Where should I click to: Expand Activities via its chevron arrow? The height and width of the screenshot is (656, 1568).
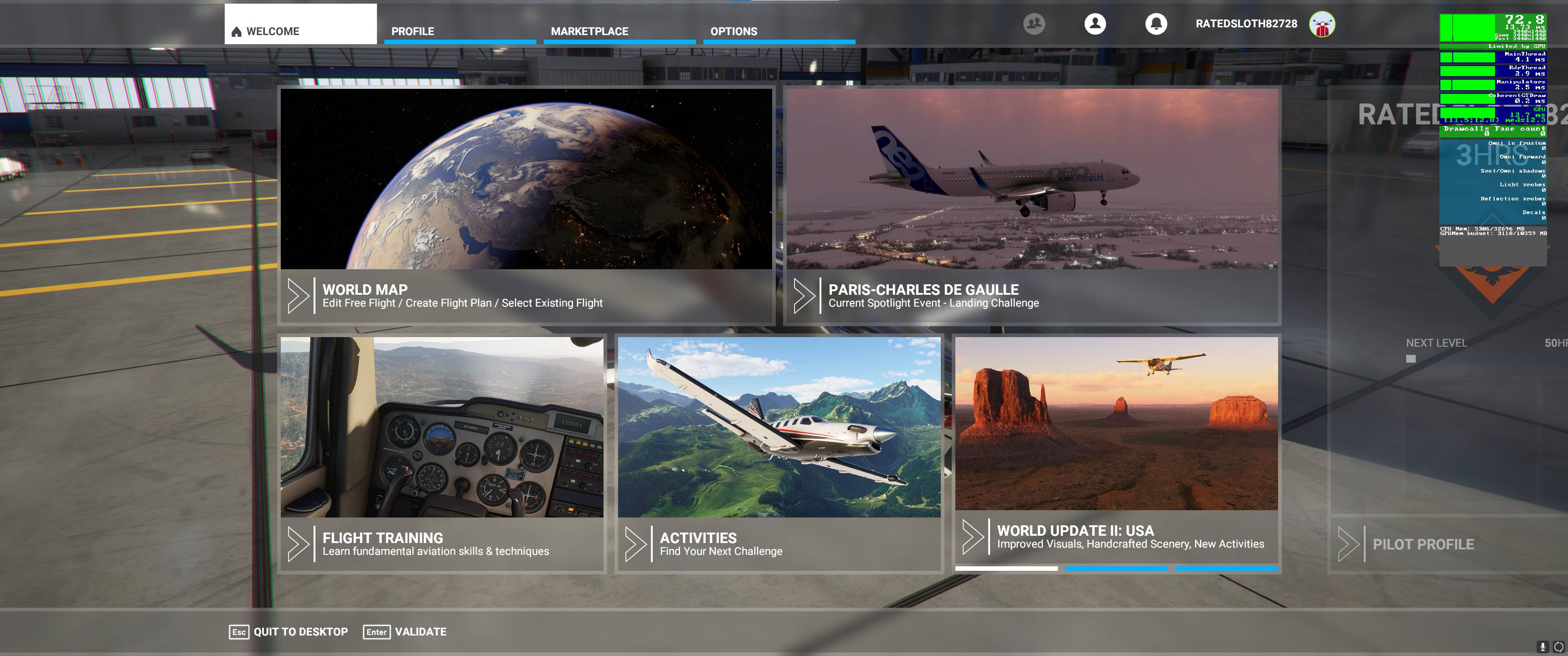click(635, 543)
